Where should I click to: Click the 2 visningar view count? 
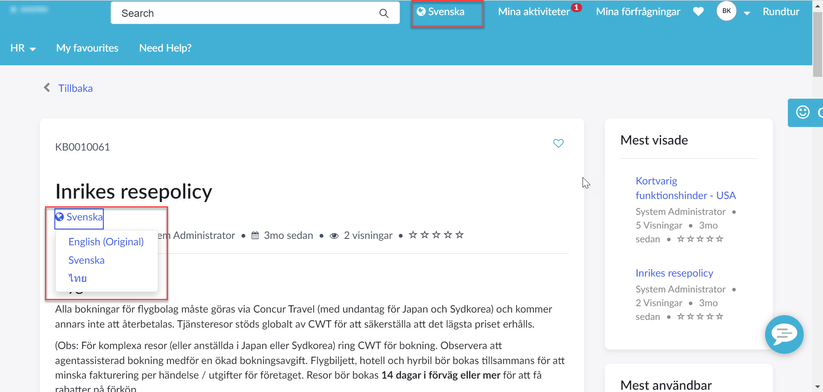368,236
